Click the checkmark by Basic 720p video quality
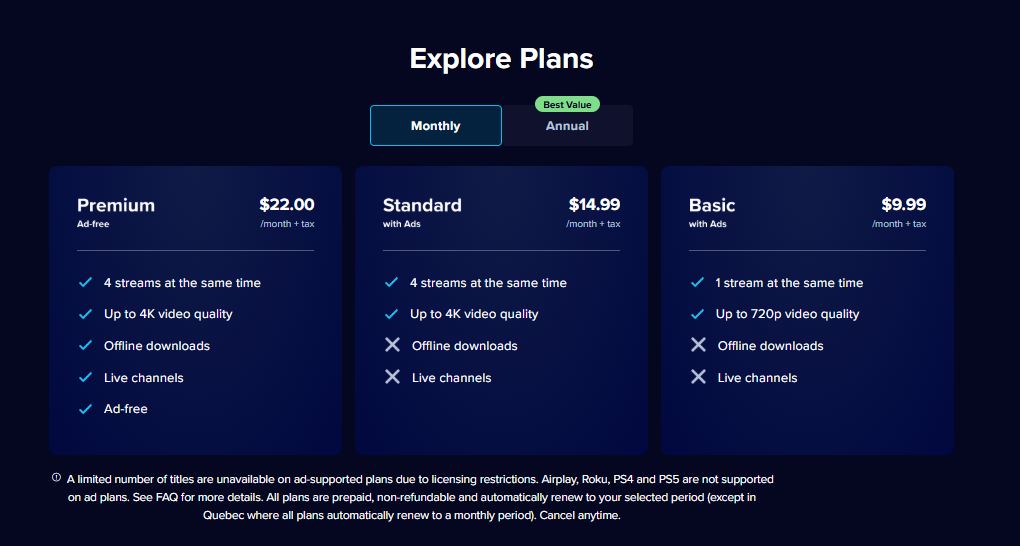The width and height of the screenshot is (1020, 546). (x=698, y=314)
